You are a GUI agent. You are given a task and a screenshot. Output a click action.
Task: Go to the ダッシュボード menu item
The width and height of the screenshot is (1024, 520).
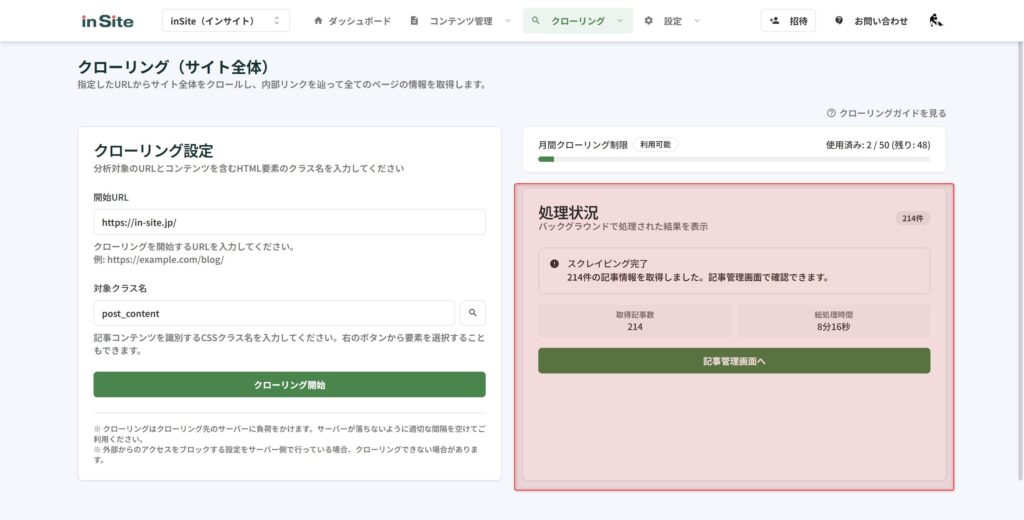[x=359, y=20]
